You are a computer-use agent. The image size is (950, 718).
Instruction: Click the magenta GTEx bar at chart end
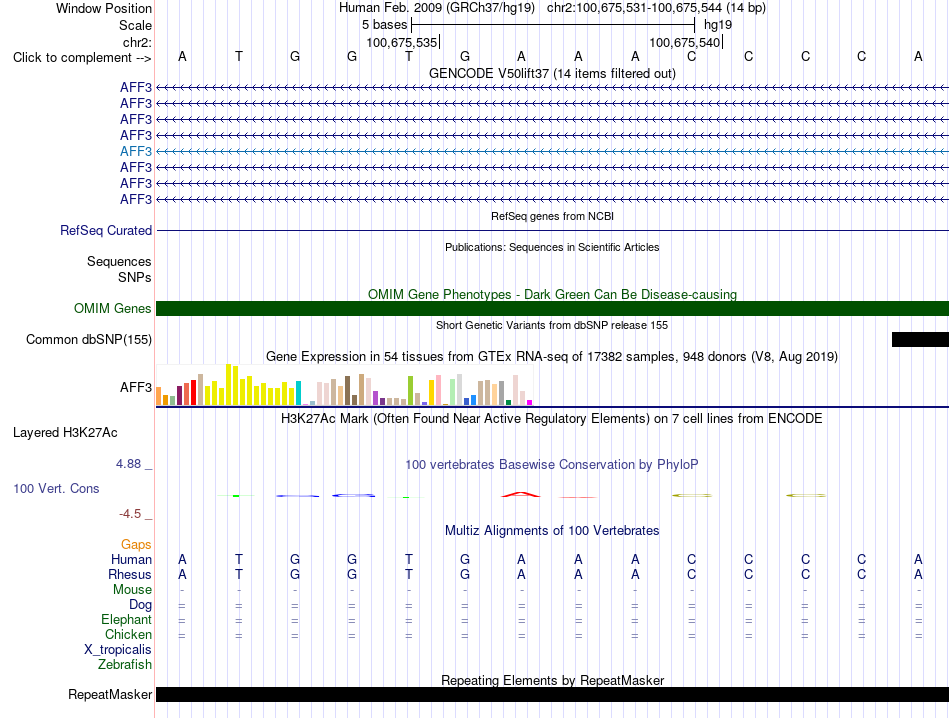530,402
